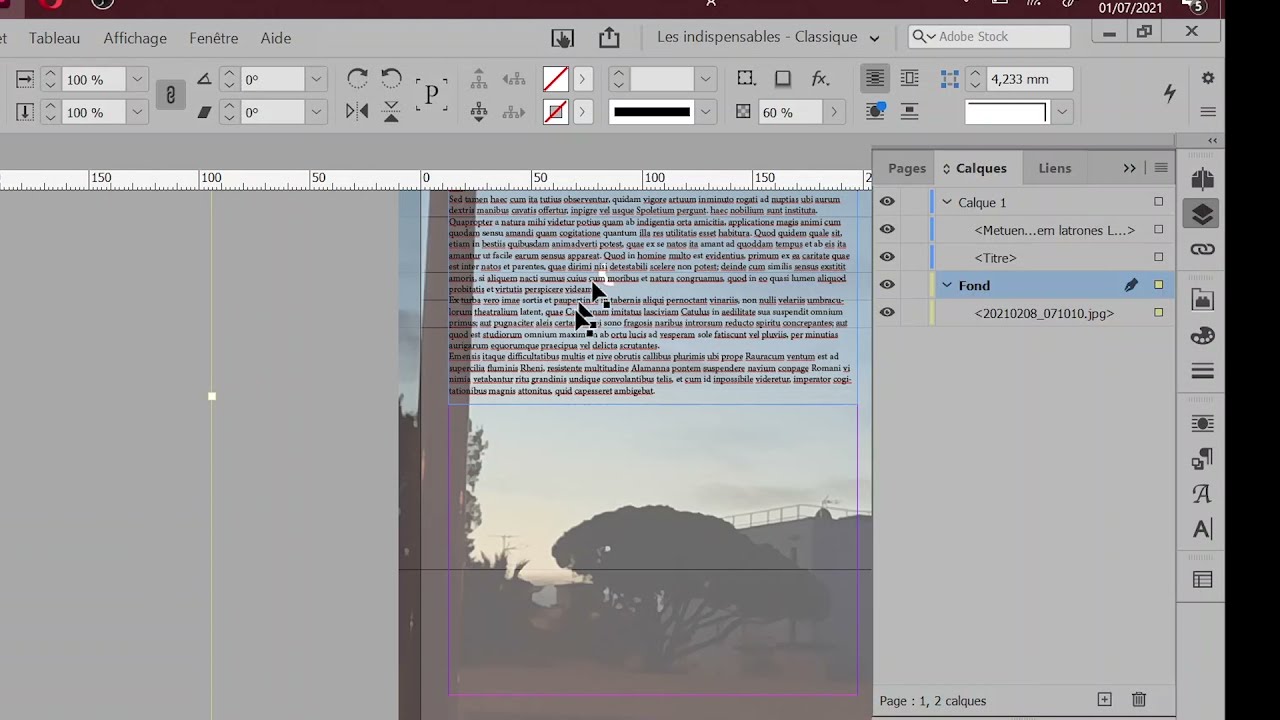Open the Links panel icon in dock
This screenshot has width=1280, height=720.
[x=1202, y=249]
